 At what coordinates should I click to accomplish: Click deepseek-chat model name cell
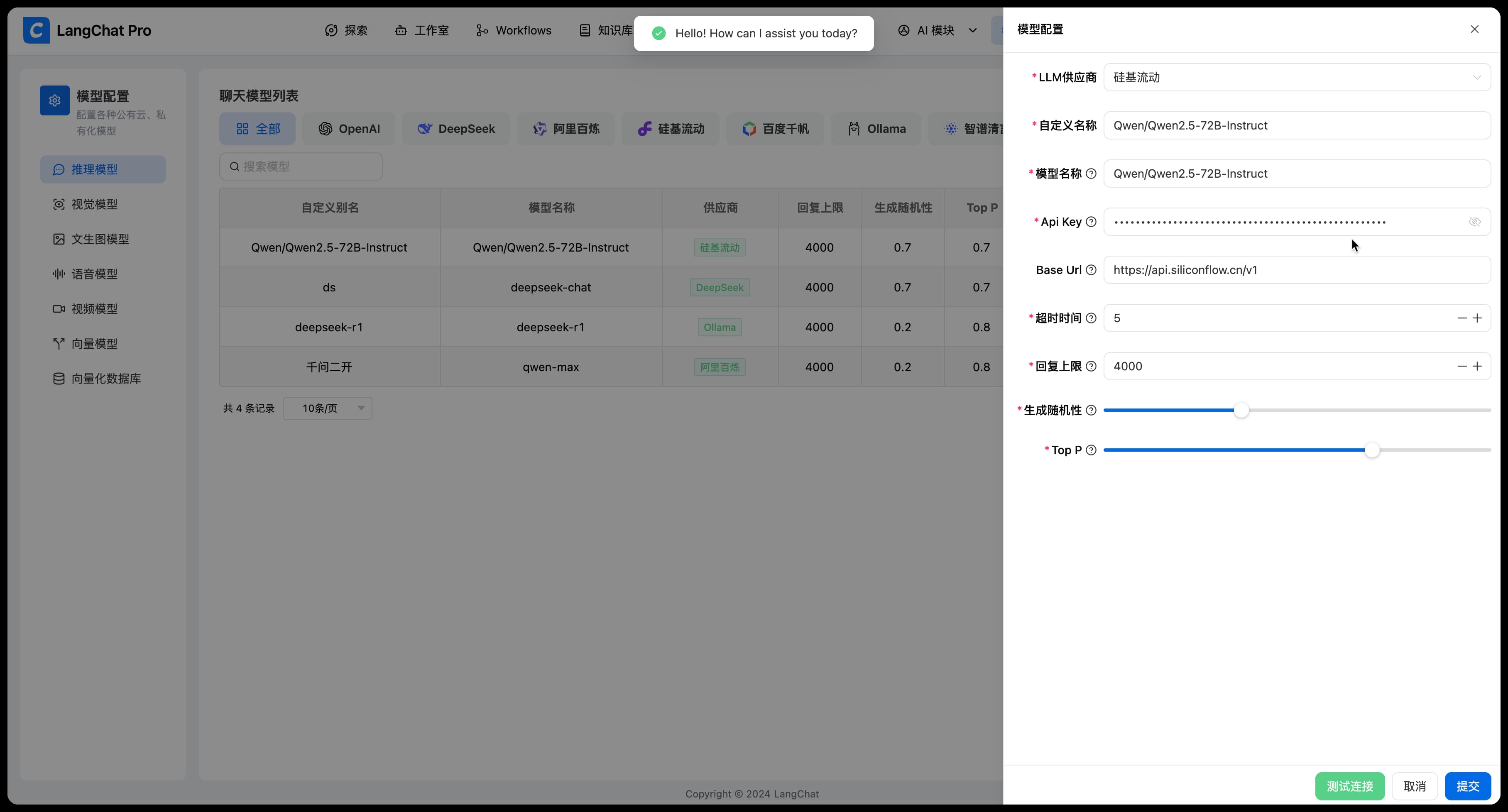click(x=550, y=287)
